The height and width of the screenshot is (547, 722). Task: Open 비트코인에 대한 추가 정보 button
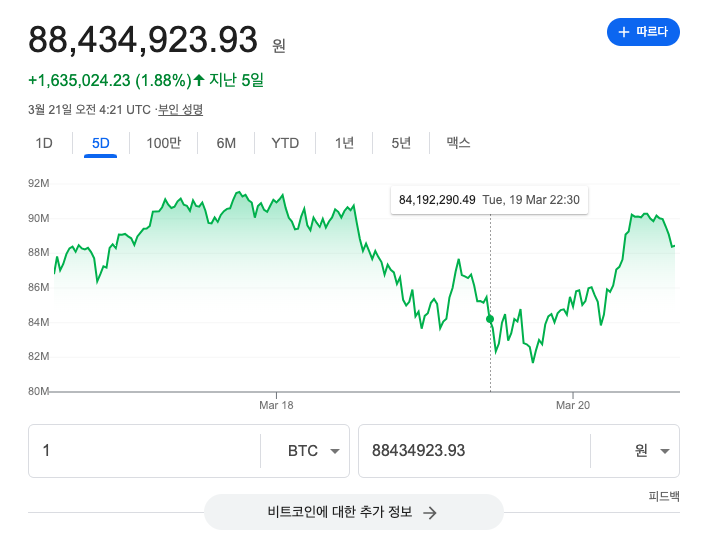[353, 512]
